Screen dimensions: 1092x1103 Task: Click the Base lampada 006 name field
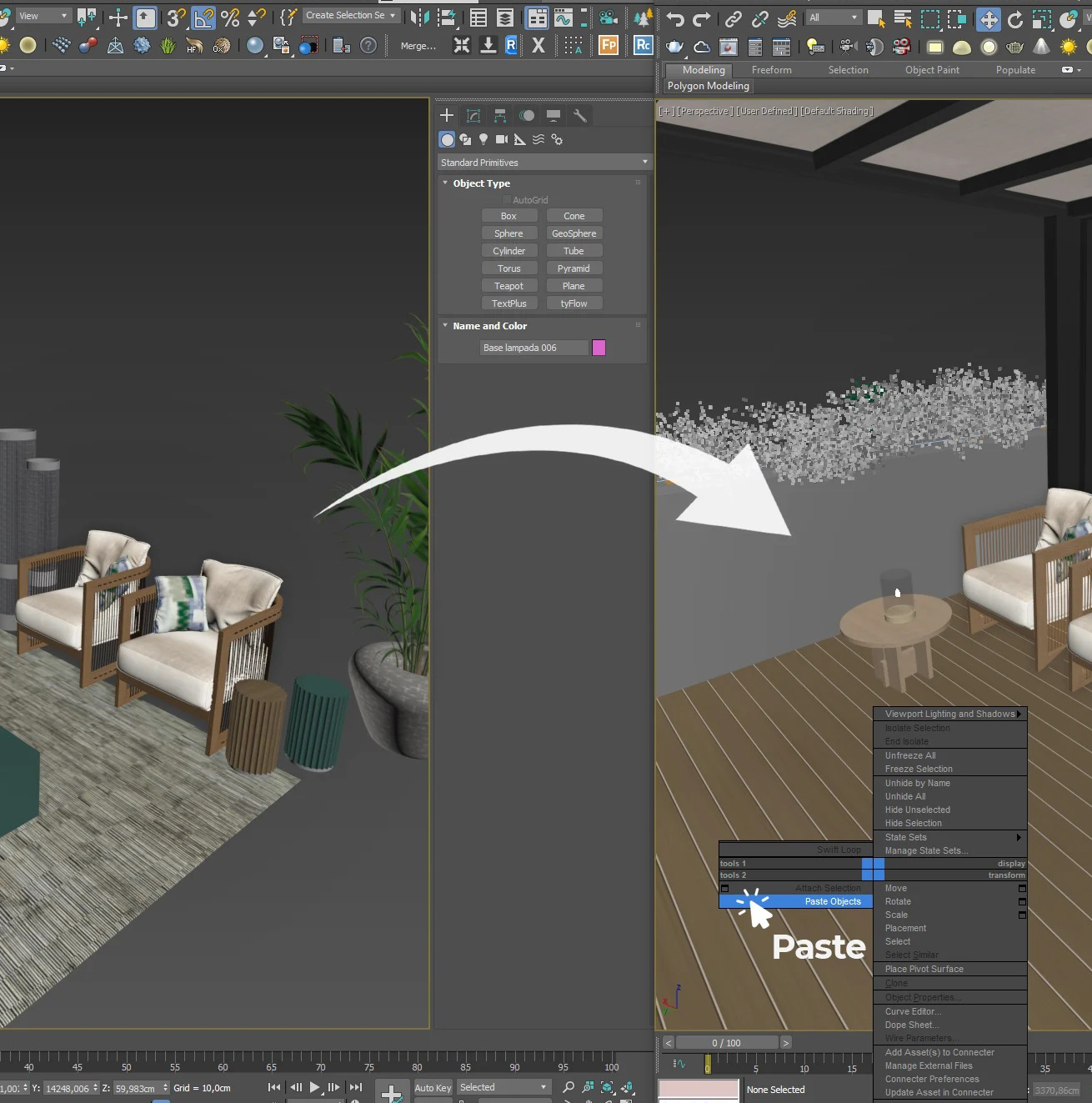pyautogui.click(x=533, y=348)
